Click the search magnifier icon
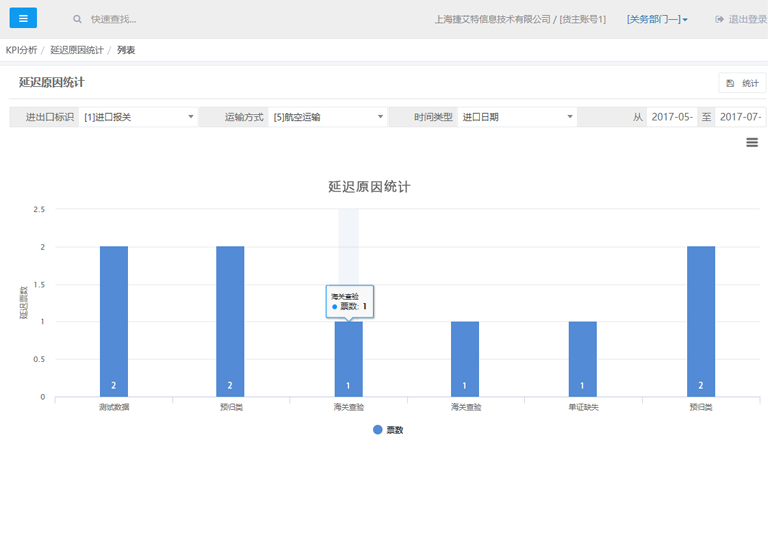 [x=77, y=19]
